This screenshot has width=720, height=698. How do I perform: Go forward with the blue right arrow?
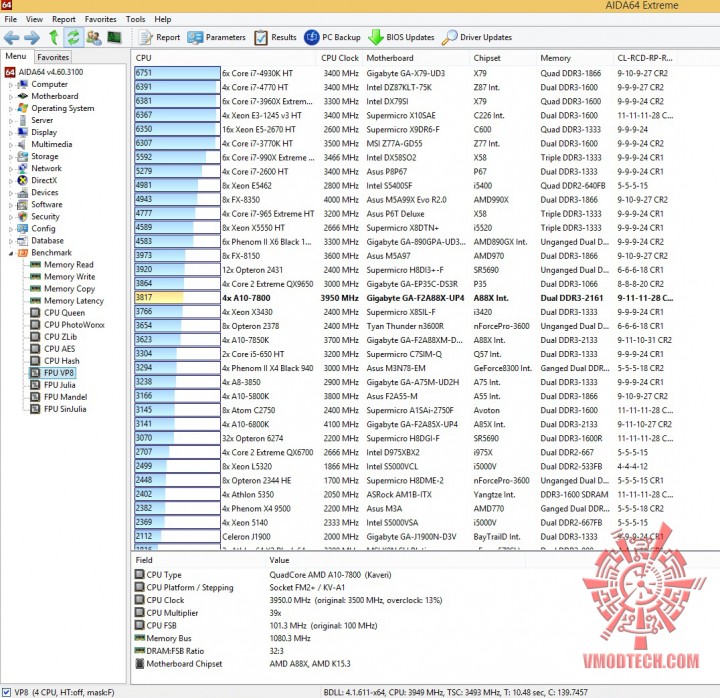(32, 38)
